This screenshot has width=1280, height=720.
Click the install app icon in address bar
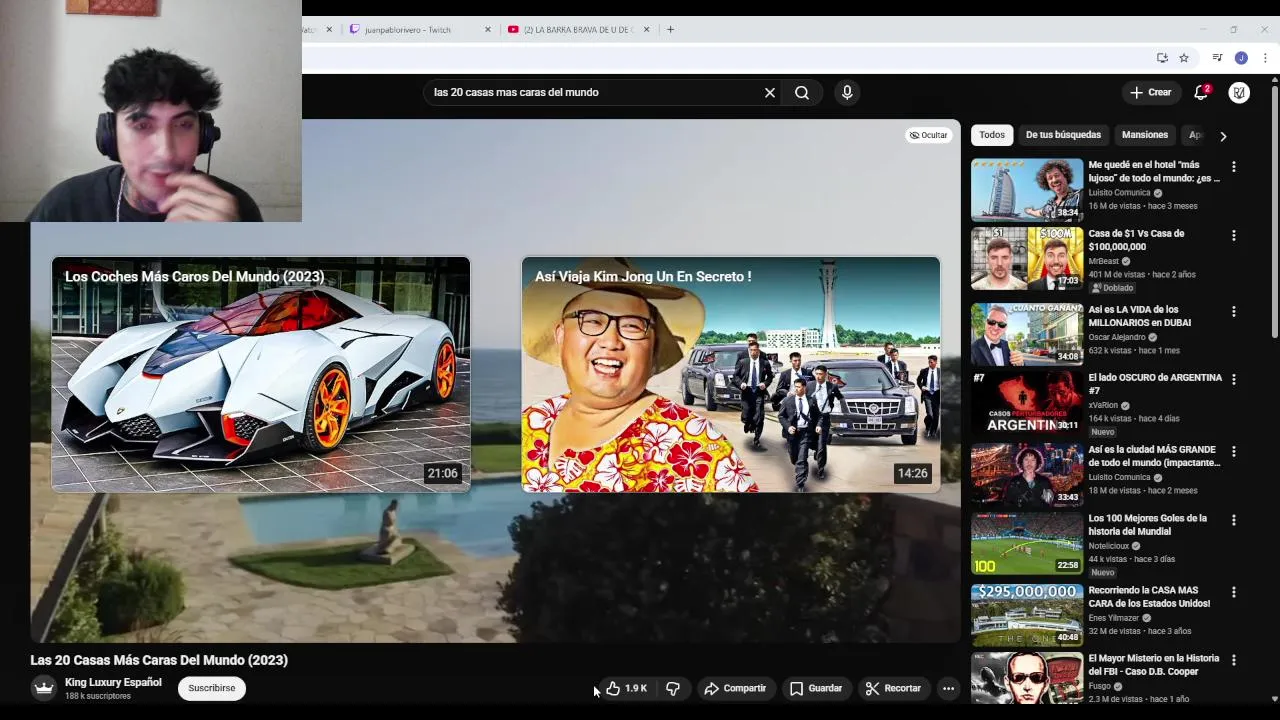pyautogui.click(x=1162, y=58)
